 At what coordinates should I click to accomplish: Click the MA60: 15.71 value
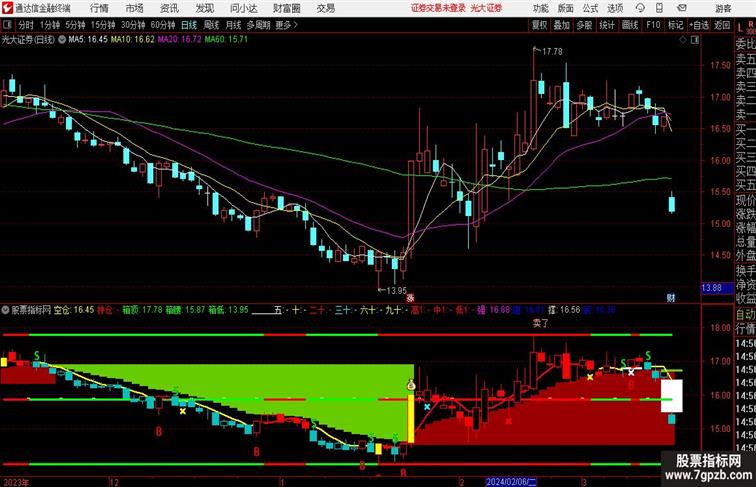(226, 40)
